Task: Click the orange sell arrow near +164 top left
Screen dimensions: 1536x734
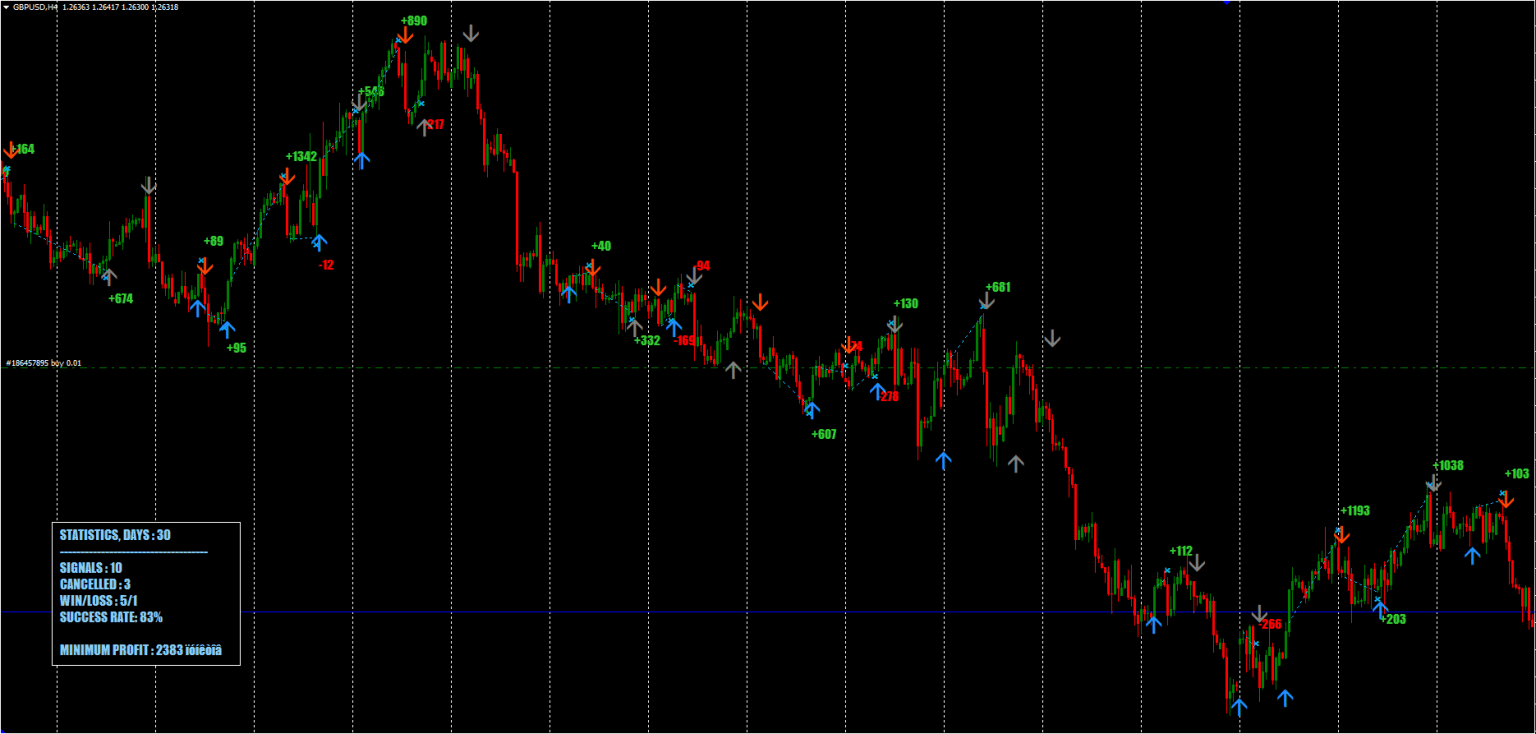Action: tap(10, 152)
